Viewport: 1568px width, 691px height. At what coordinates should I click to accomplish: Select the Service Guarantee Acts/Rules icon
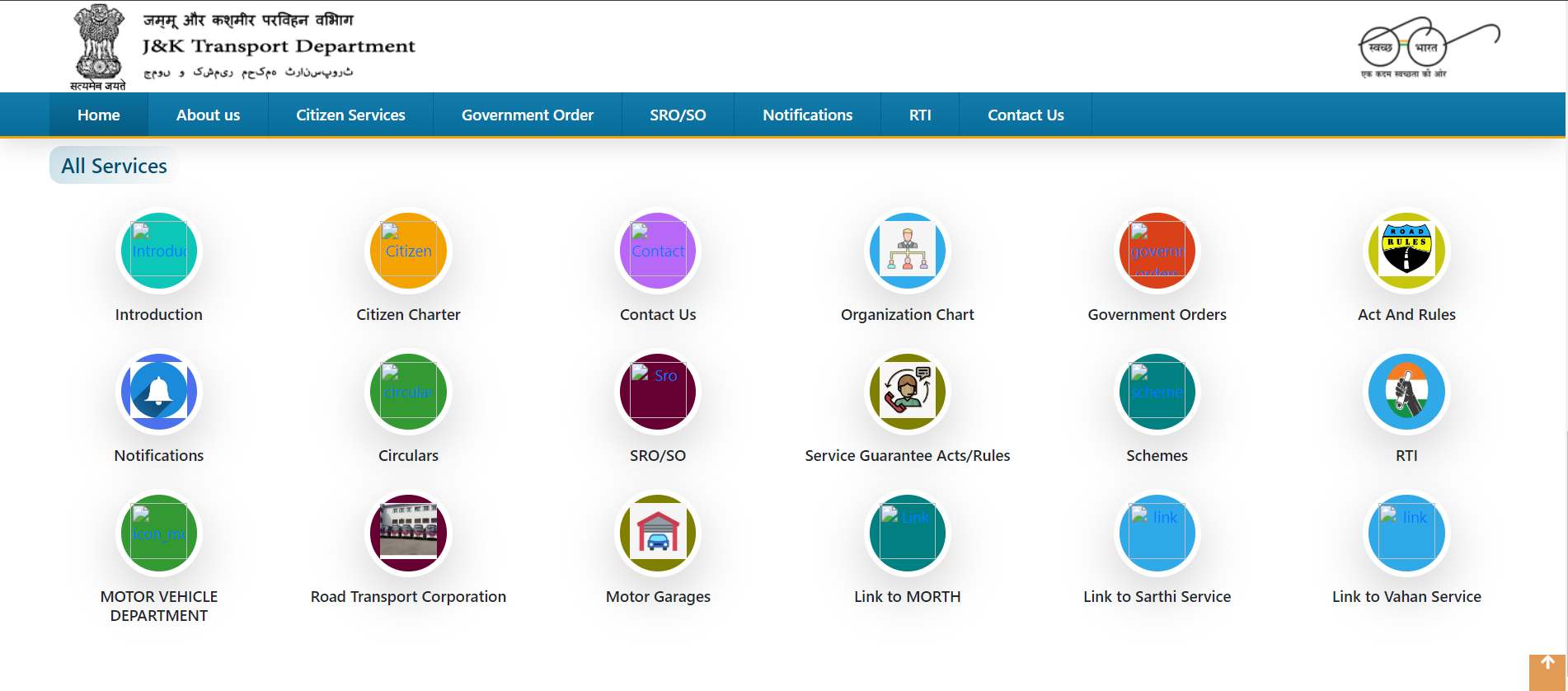pyautogui.click(x=908, y=392)
